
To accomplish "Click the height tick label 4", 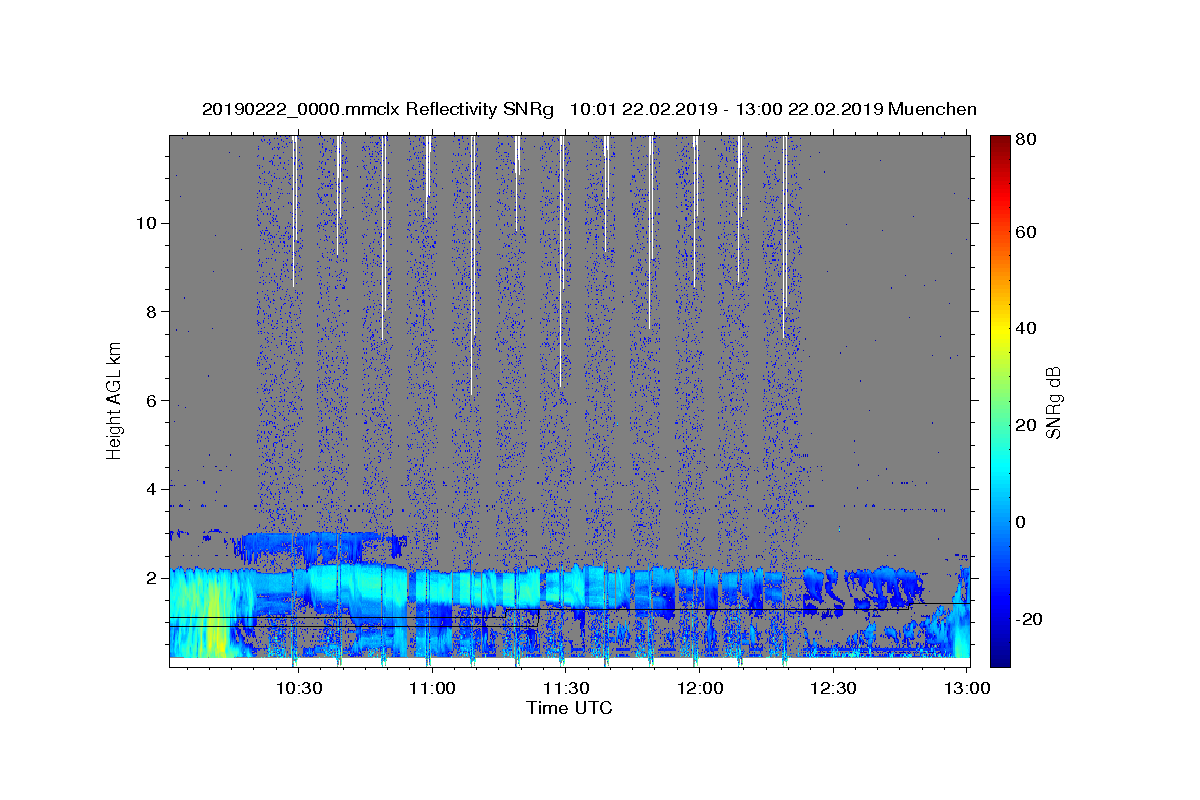I will pos(150,489).
